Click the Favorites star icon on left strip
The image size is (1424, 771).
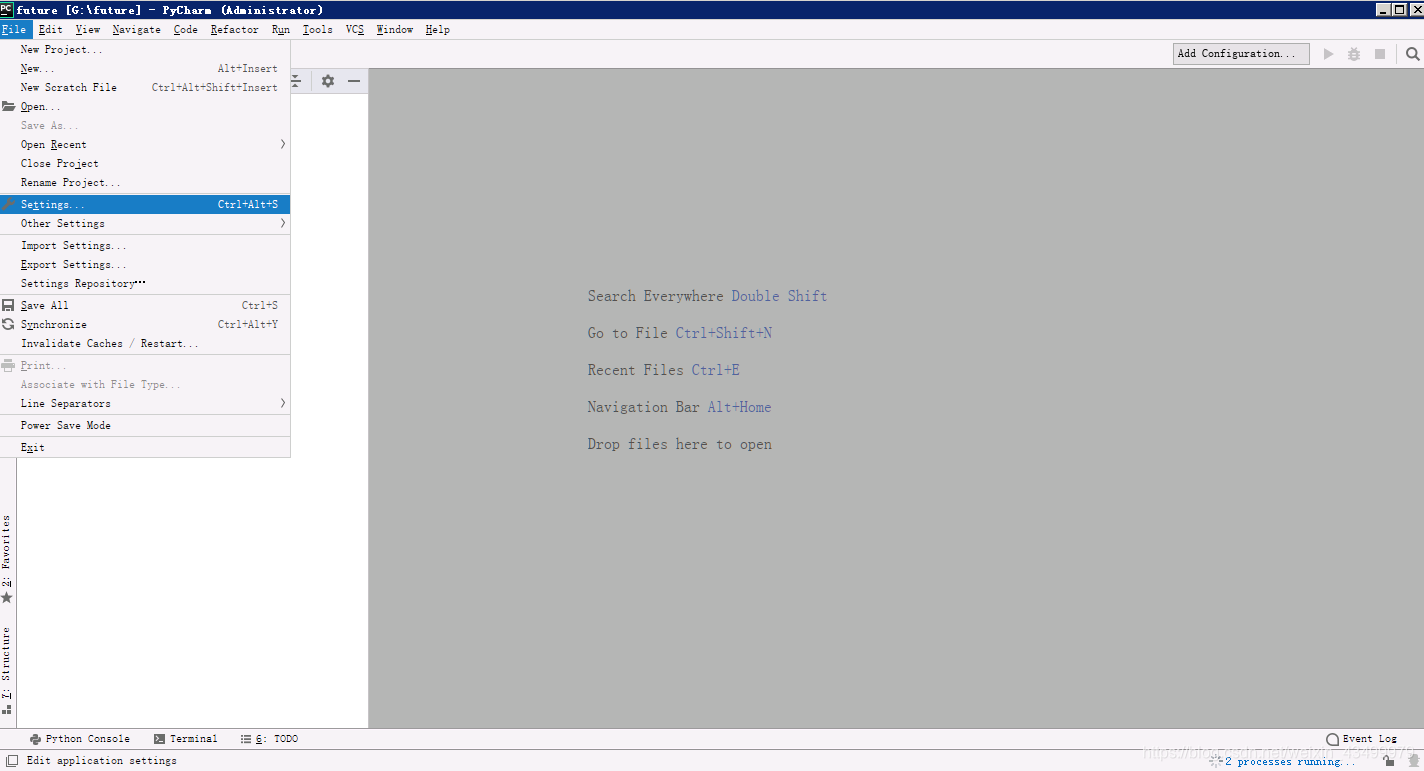[x=7, y=597]
